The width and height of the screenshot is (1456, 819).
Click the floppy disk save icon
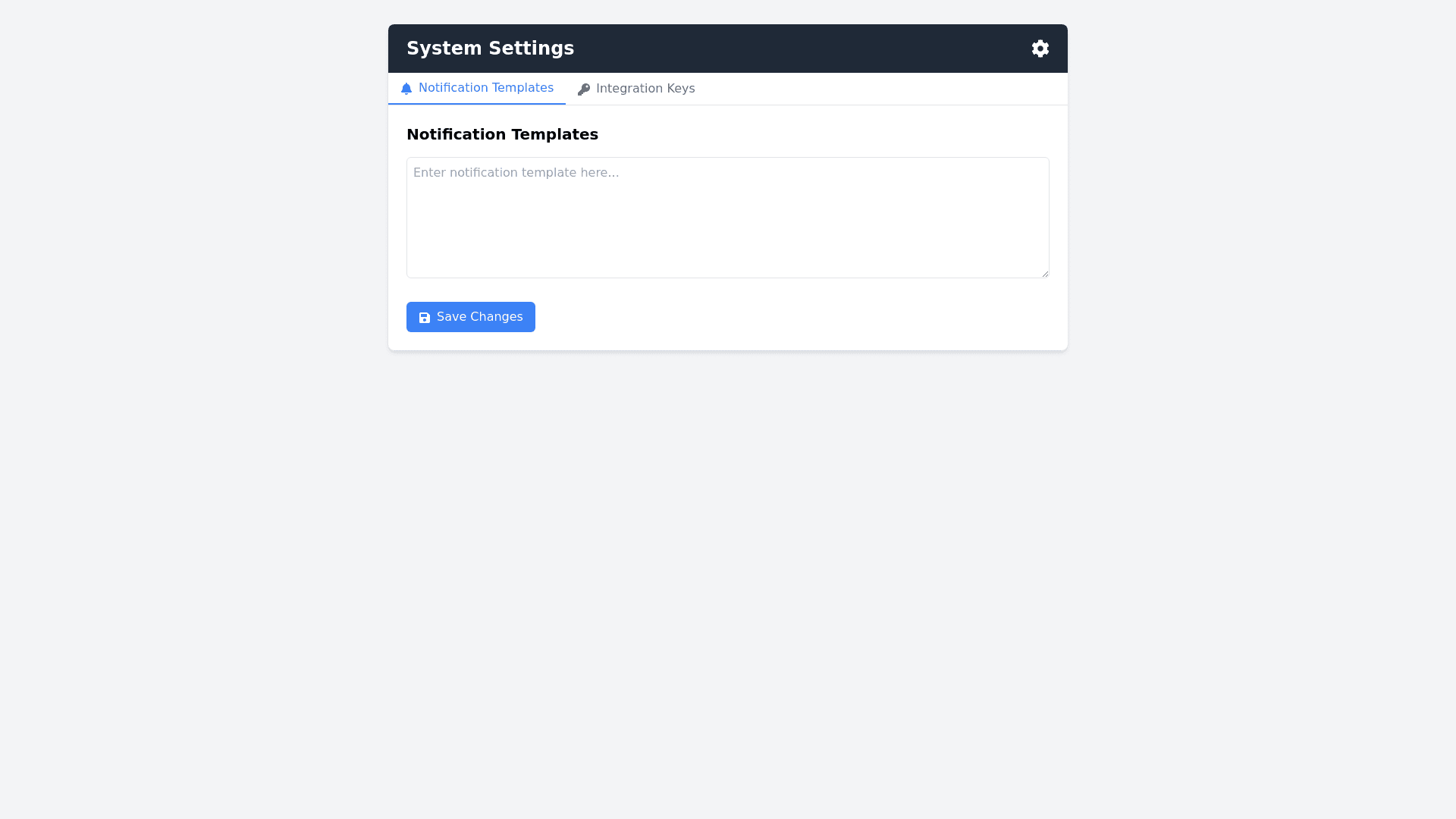point(425,318)
